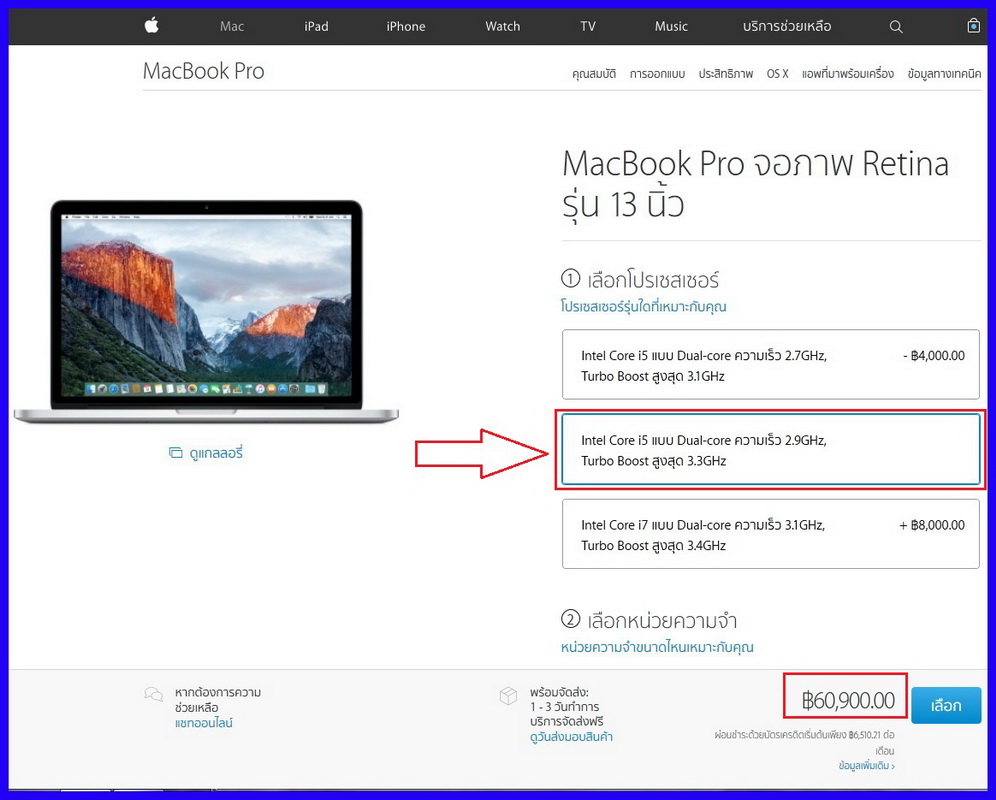Open the Music menu item

[x=671, y=27]
